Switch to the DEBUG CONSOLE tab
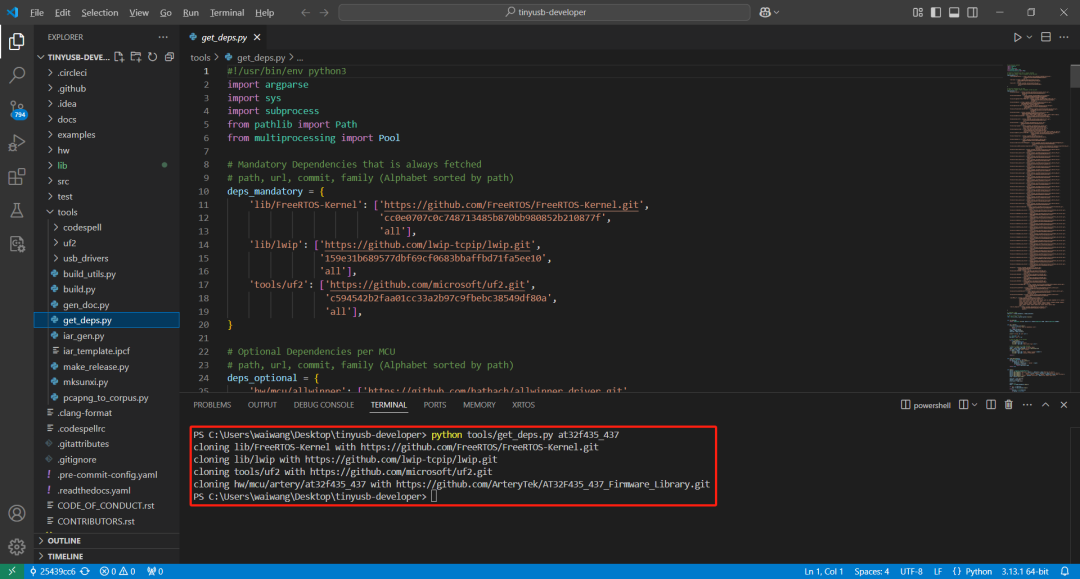Image resolution: width=1080 pixels, height=579 pixels. point(323,405)
